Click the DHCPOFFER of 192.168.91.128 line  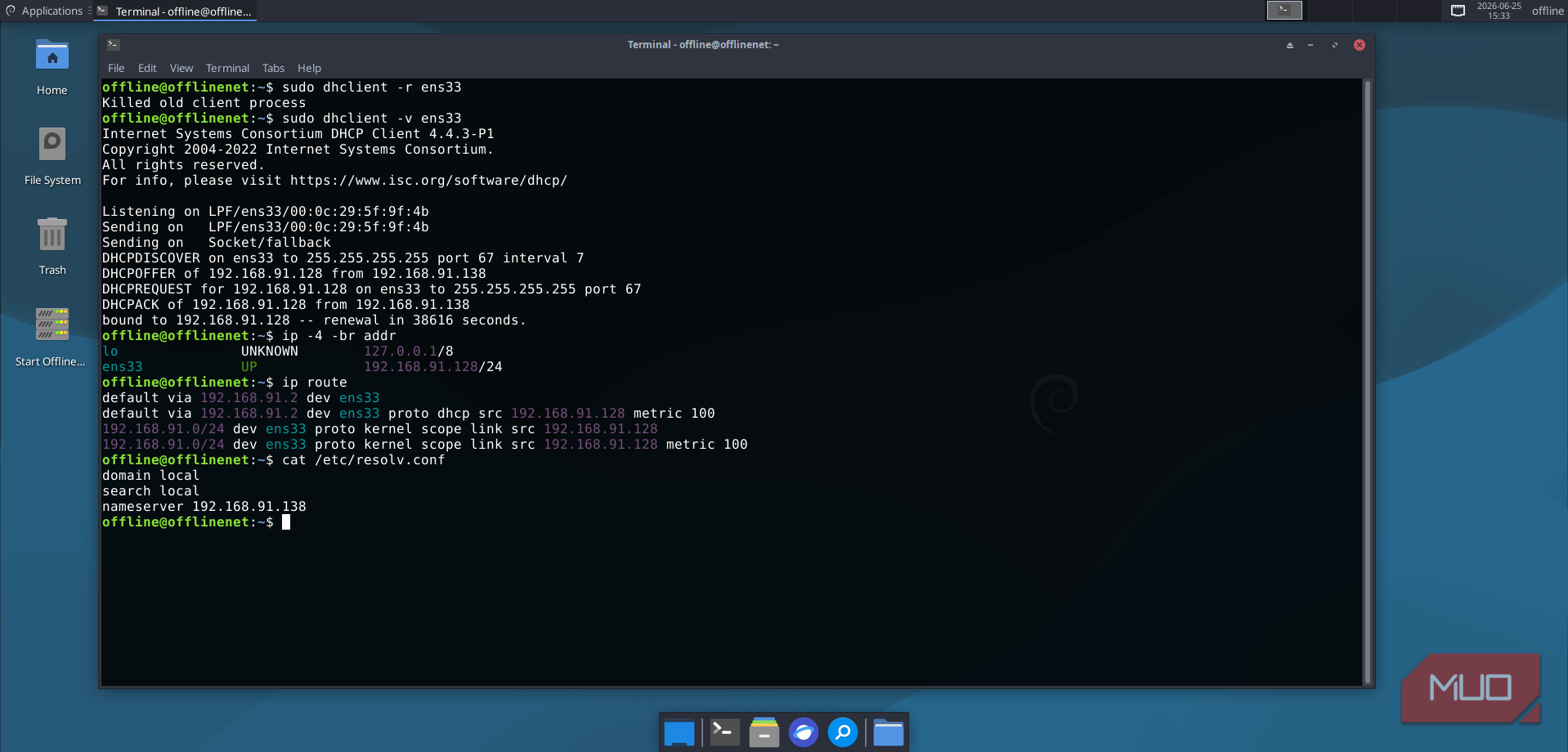(x=294, y=274)
